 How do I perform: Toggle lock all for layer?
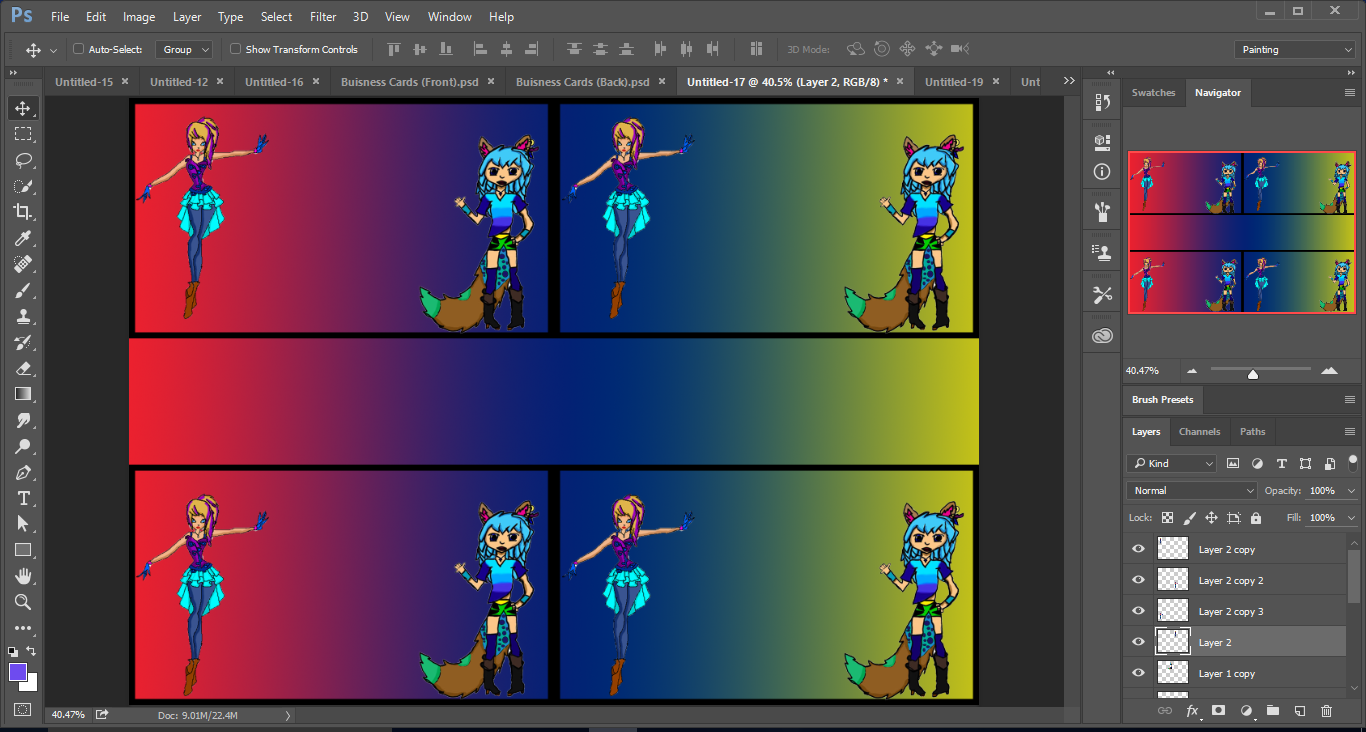pos(1256,518)
